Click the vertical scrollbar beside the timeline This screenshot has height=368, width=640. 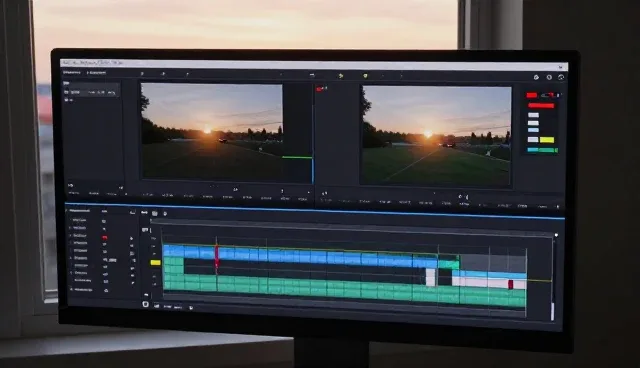pyautogui.click(x=553, y=311)
